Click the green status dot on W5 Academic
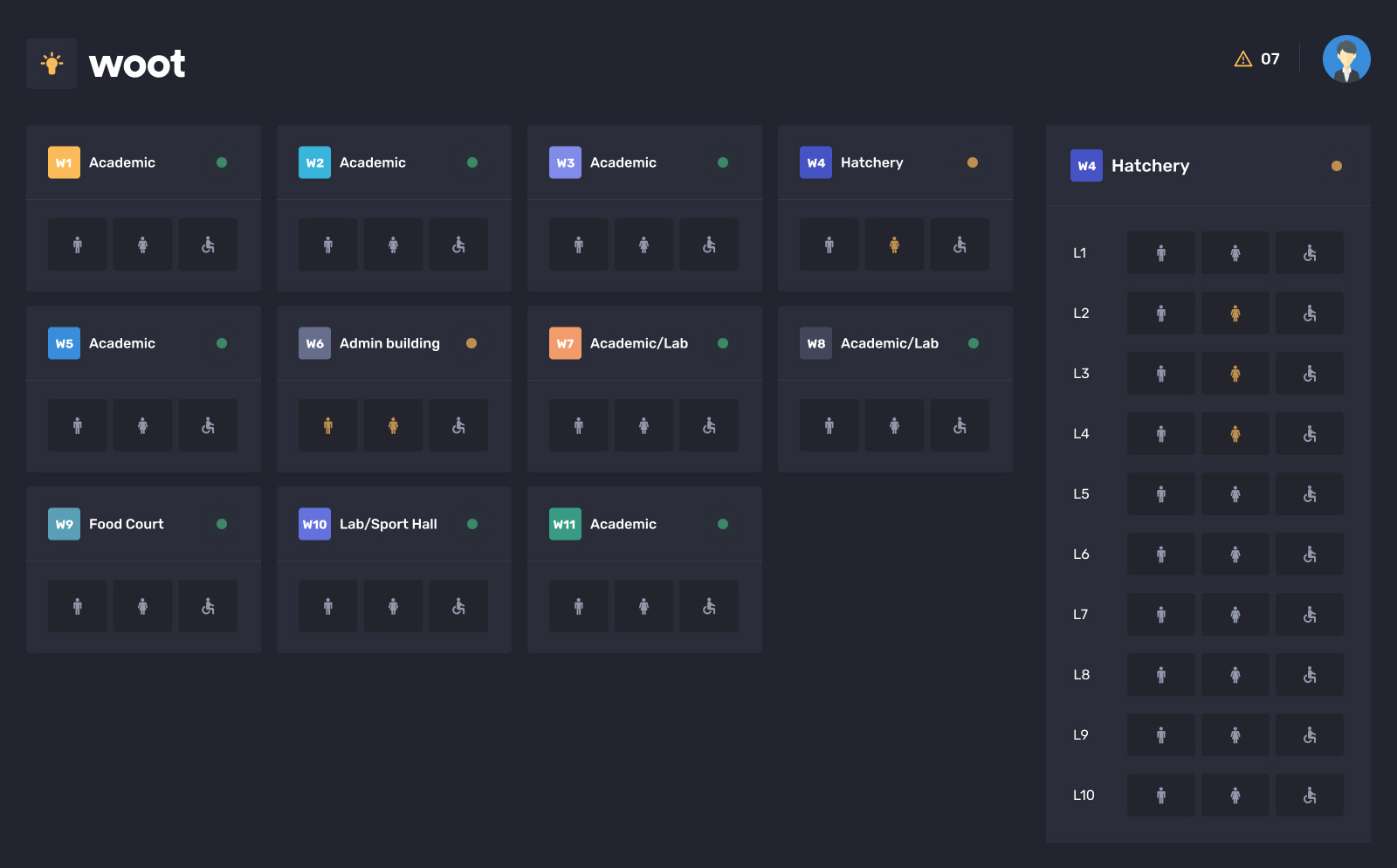1397x868 pixels. 222,343
